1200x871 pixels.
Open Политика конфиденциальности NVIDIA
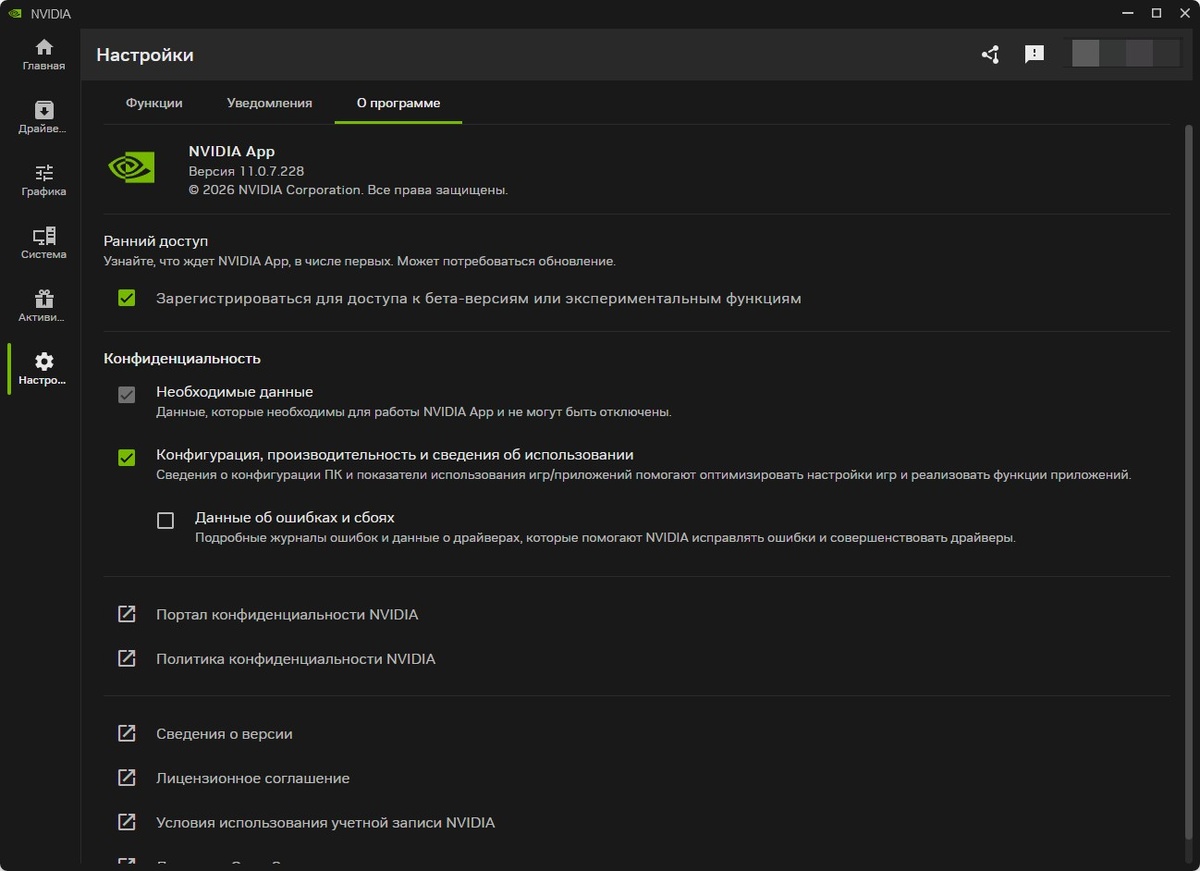point(295,659)
